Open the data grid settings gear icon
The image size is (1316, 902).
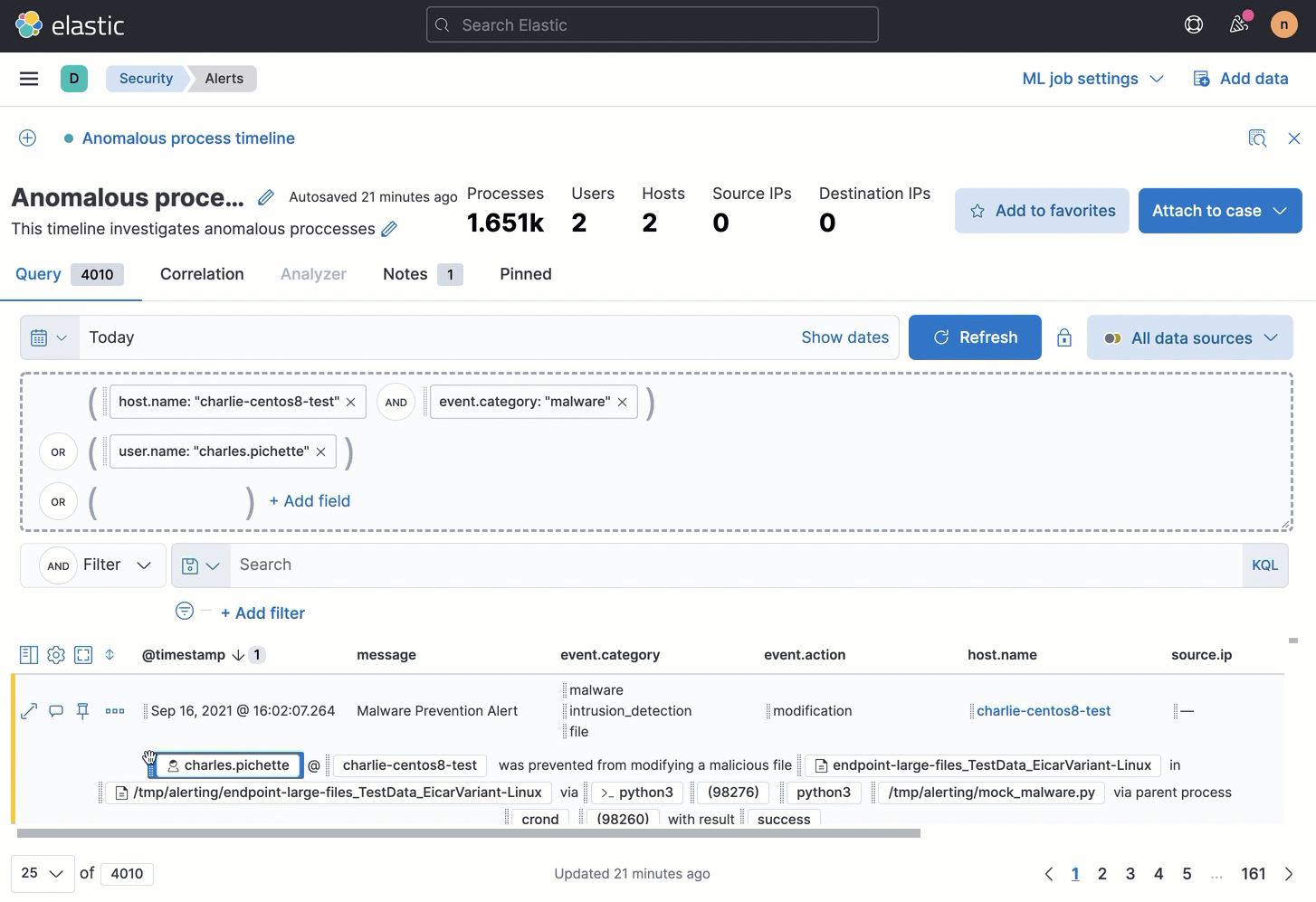coord(55,654)
